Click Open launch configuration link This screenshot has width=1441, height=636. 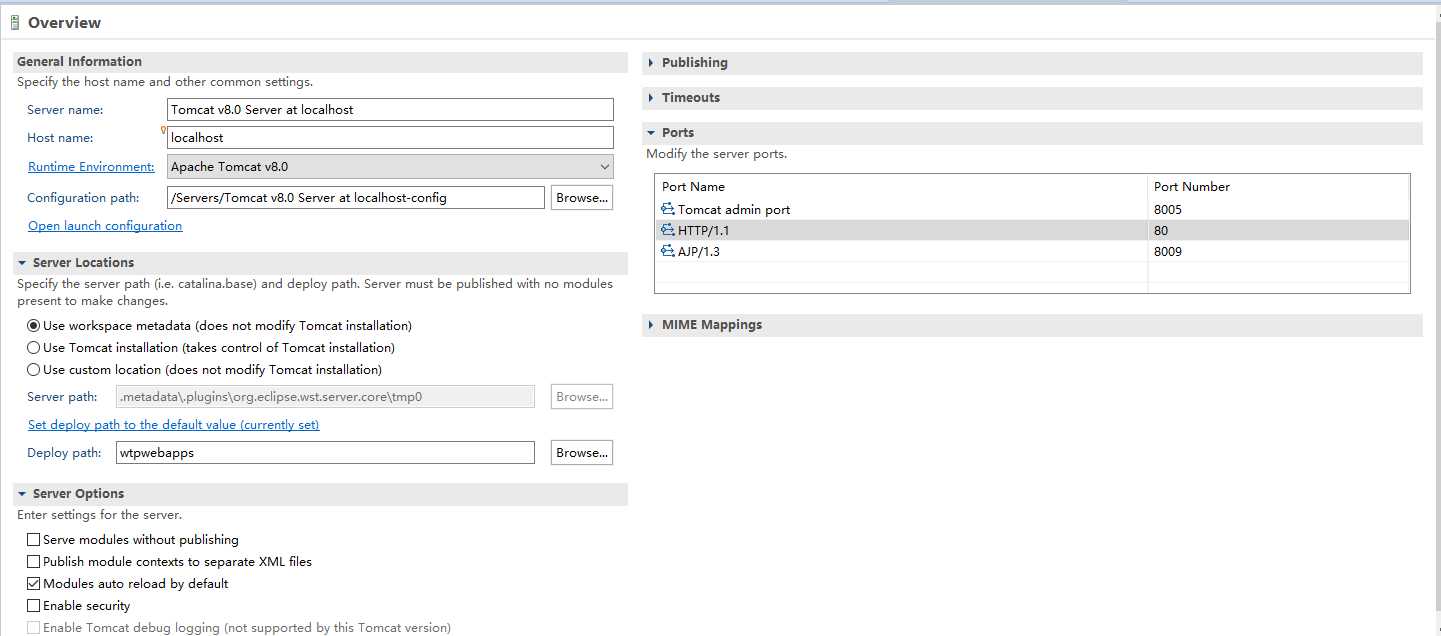click(x=105, y=226)
